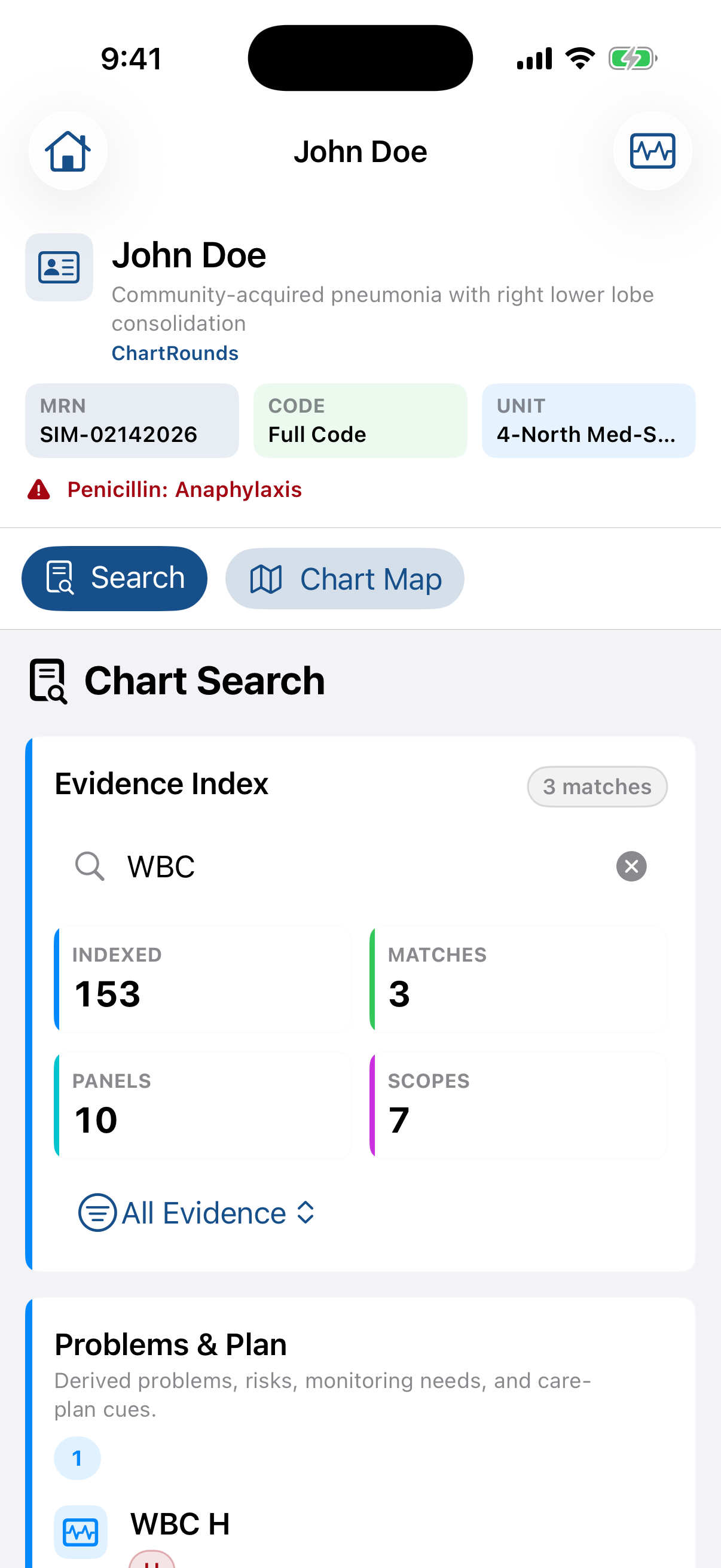
Task: Open the vitals waveform monitor icon
Action: tap(652, 151)
